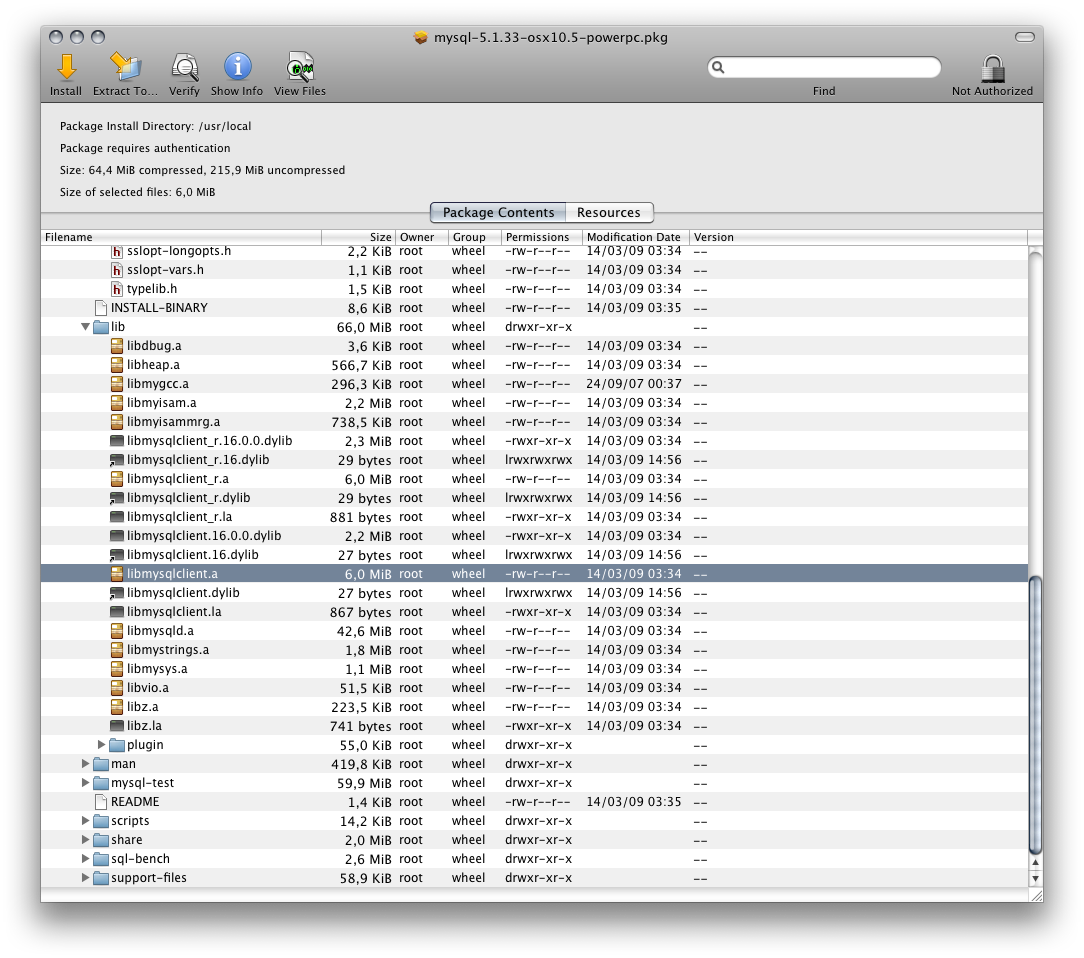
Task: Sort by the Filename column header
Action: tap(181, 237)
